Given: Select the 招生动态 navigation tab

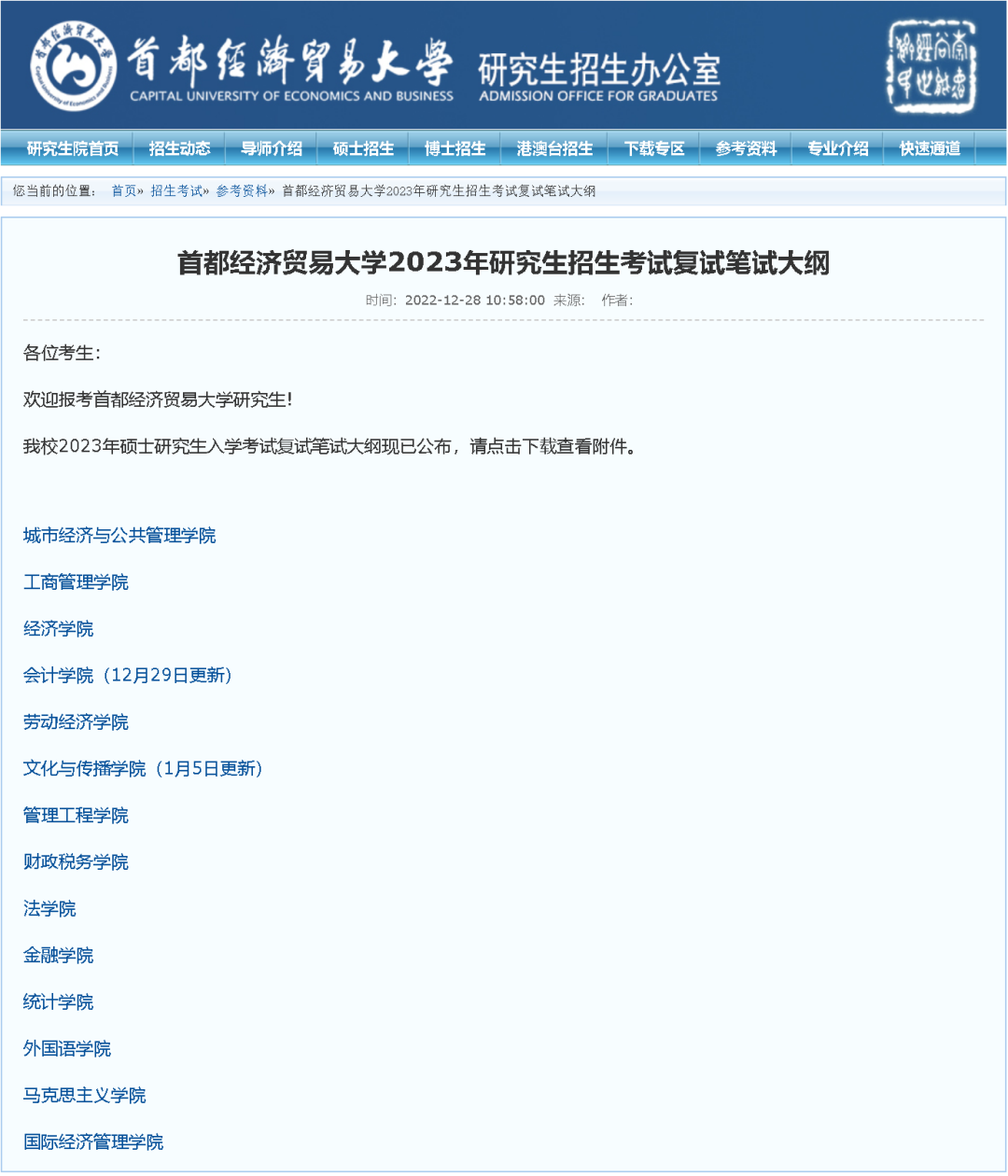Looking at the screenshot, I should [x=179, y=148].
